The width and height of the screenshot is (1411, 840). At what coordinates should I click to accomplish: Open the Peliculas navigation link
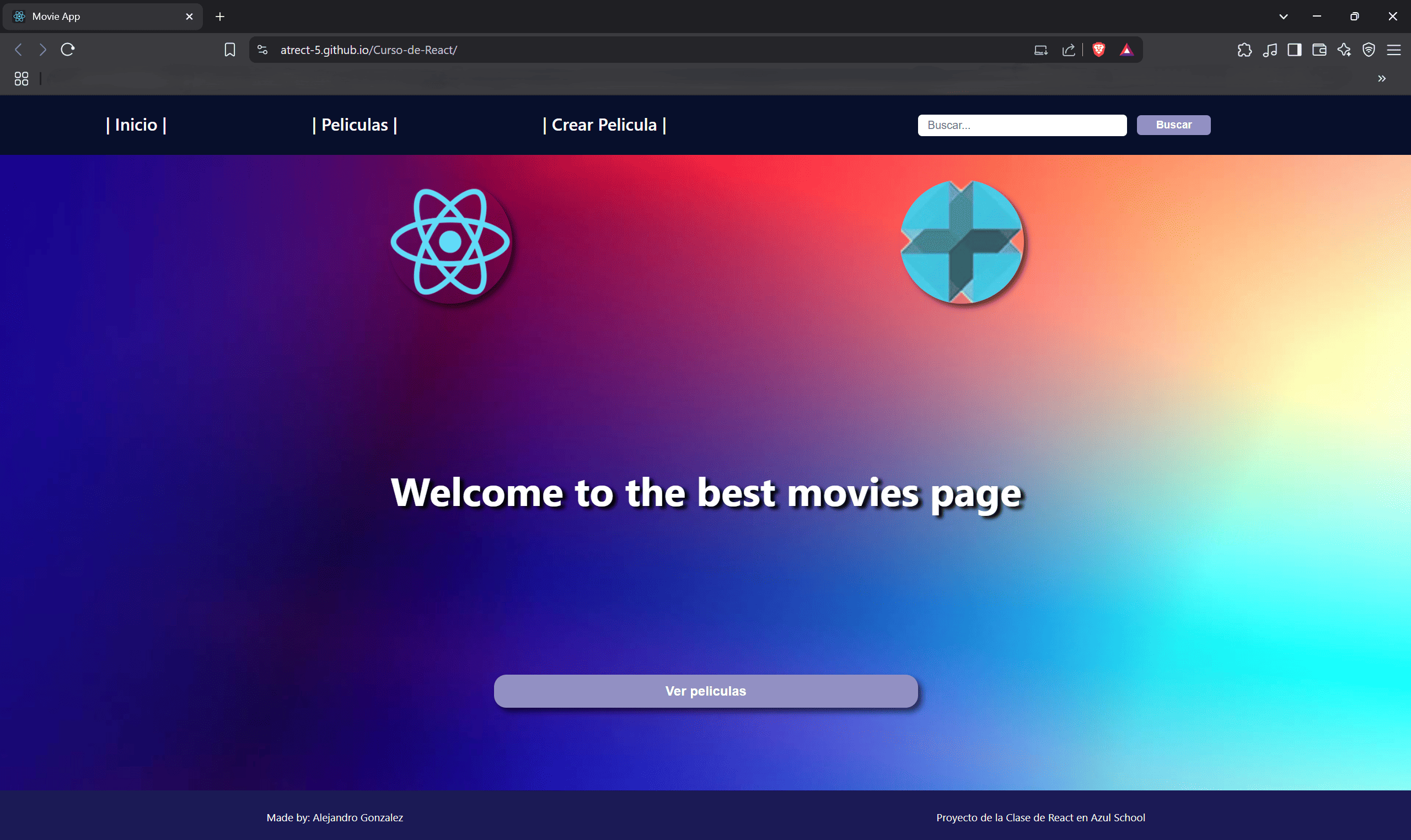coord(355,125)
